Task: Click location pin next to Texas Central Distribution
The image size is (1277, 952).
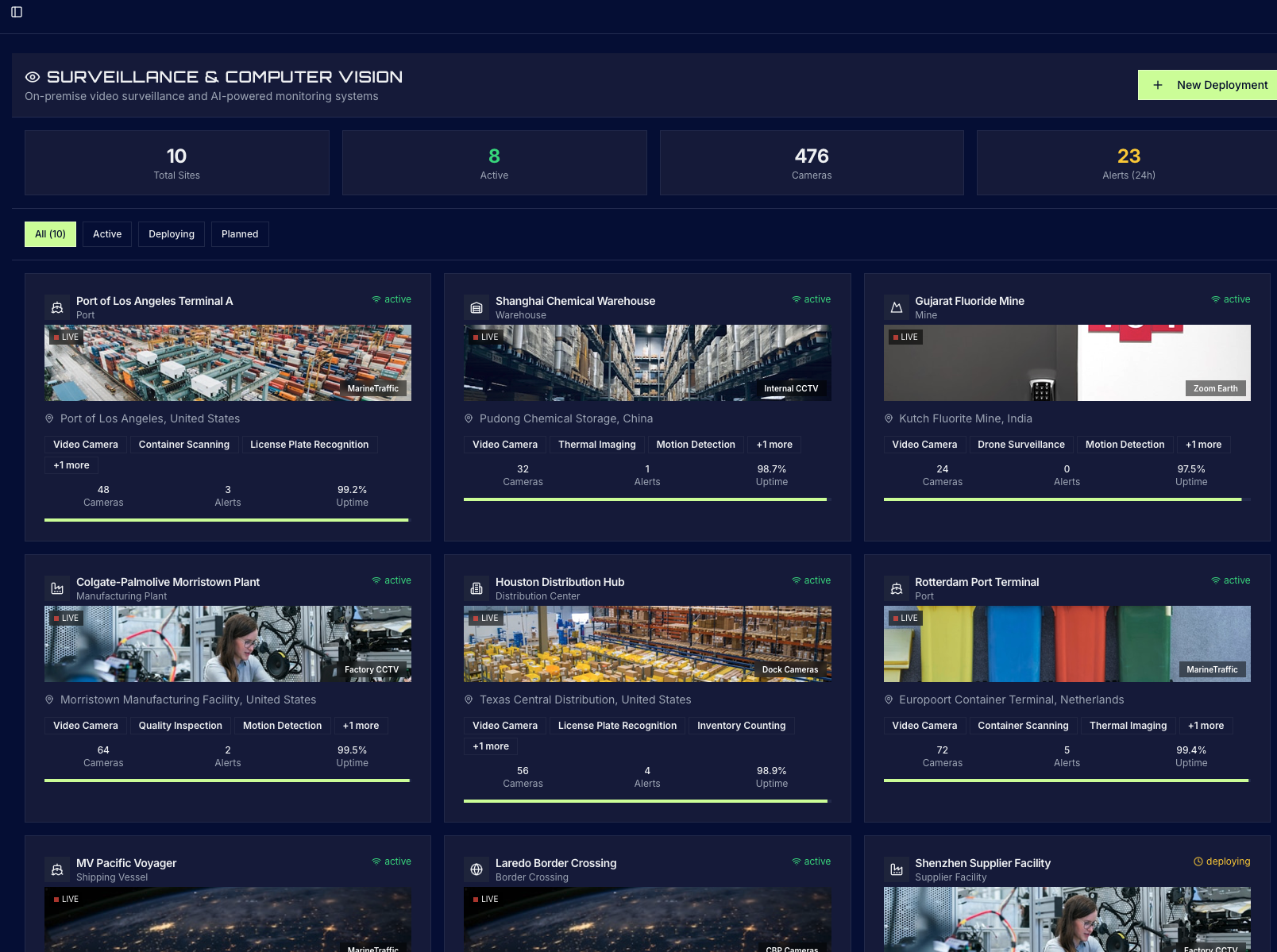Action: (x=469, y=700)
